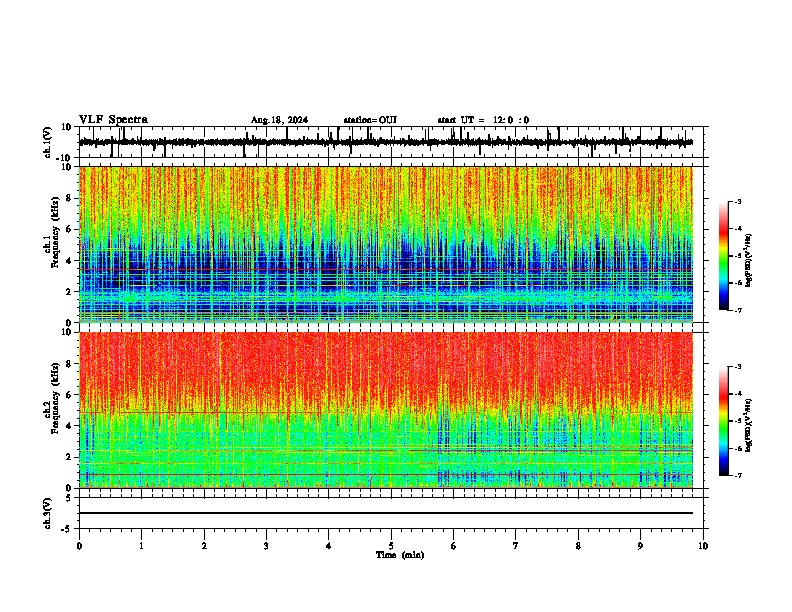Click the '6' kHz tick on ch.1 spectrogram
Image resolution: width=792 pixels, height=612 pixels.
(70, 229)
